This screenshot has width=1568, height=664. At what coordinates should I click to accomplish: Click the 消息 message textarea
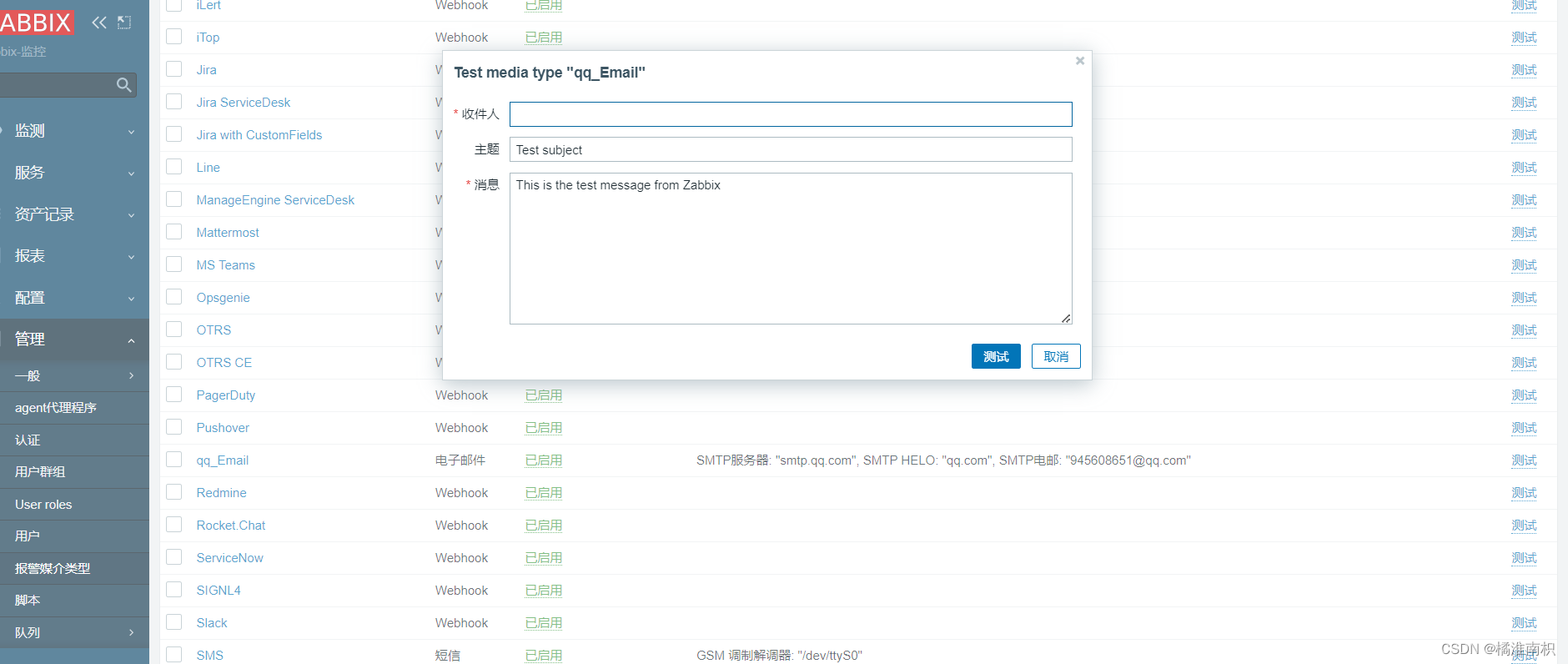pos(791,249)
